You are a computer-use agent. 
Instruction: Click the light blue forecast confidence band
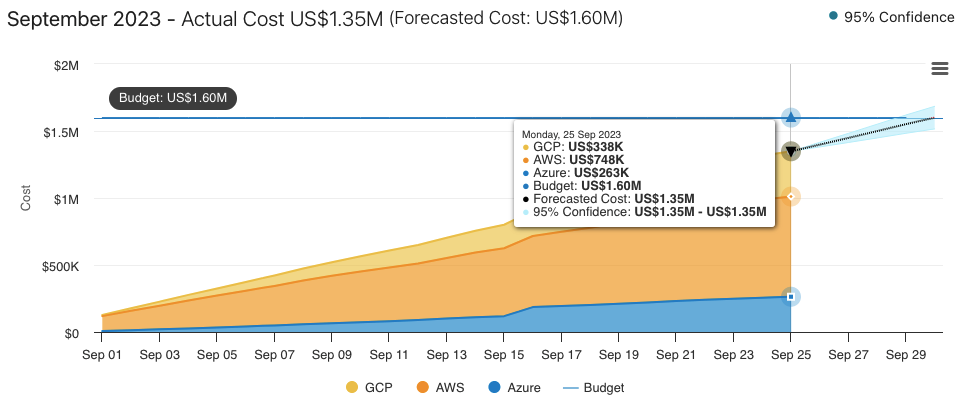click(x=900, y=123)
